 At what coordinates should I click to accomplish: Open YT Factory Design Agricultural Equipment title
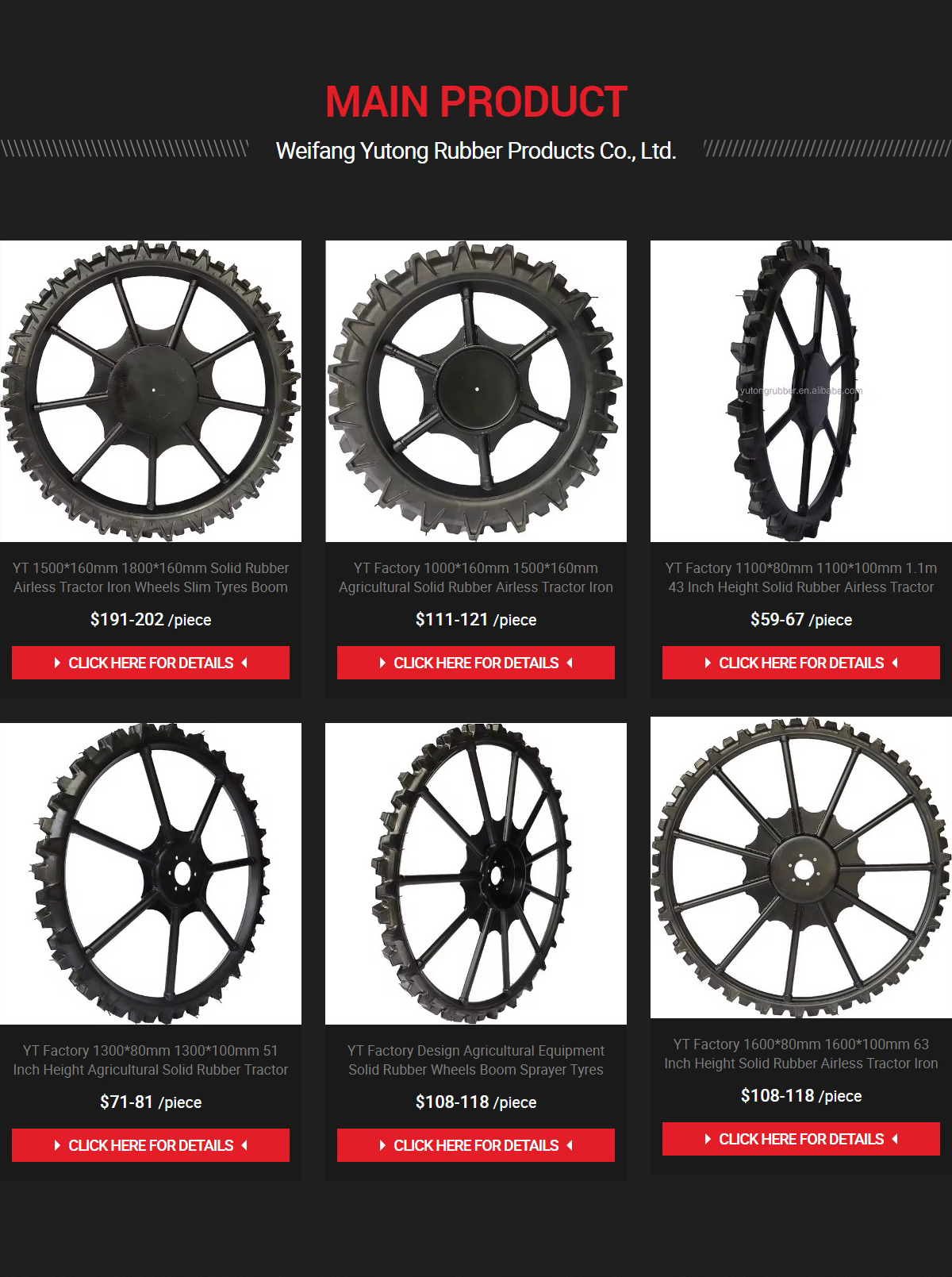click(476, 1060)
